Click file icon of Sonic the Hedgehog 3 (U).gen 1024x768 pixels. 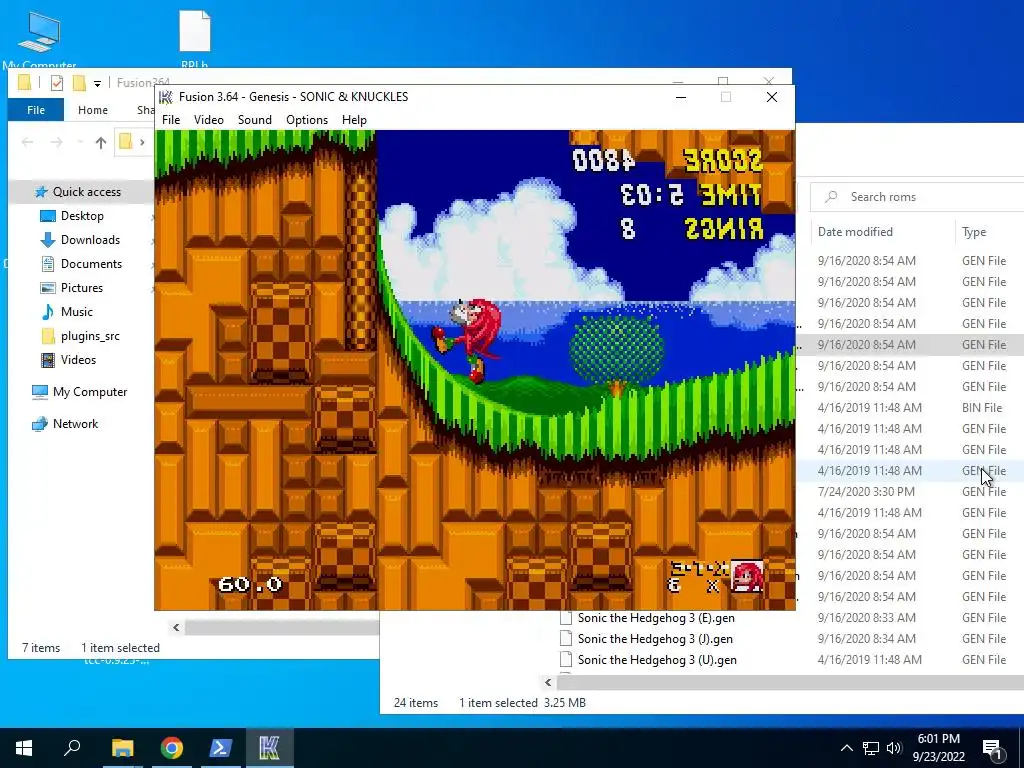point(566,660)
